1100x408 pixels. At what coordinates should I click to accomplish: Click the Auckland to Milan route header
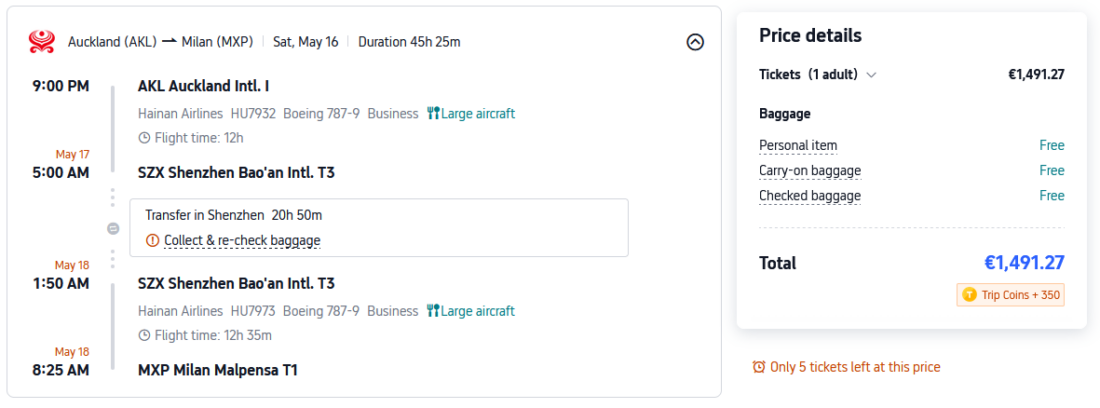coord(160,42)
